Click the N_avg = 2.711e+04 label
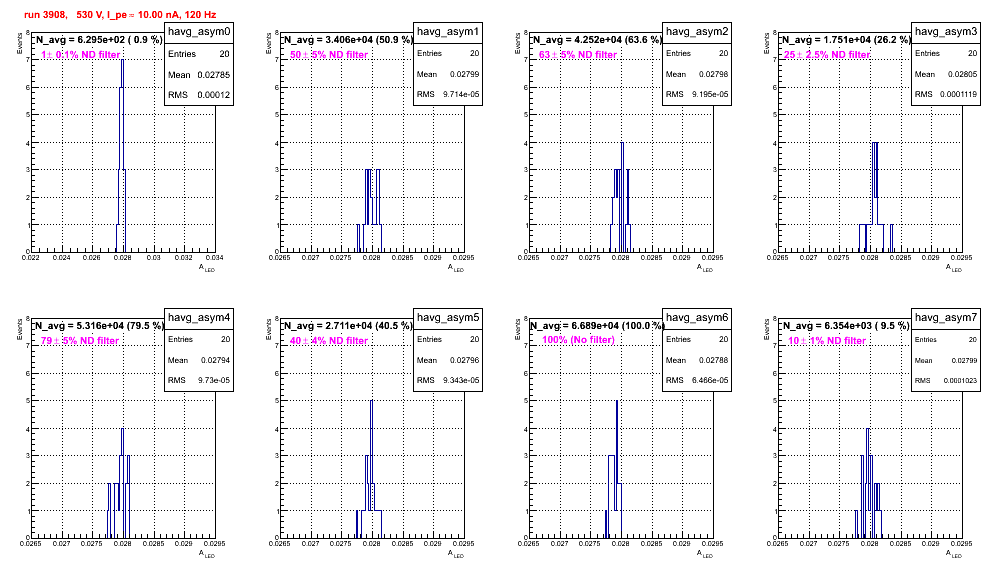996x572 pixels. click(x=348, y=325)
